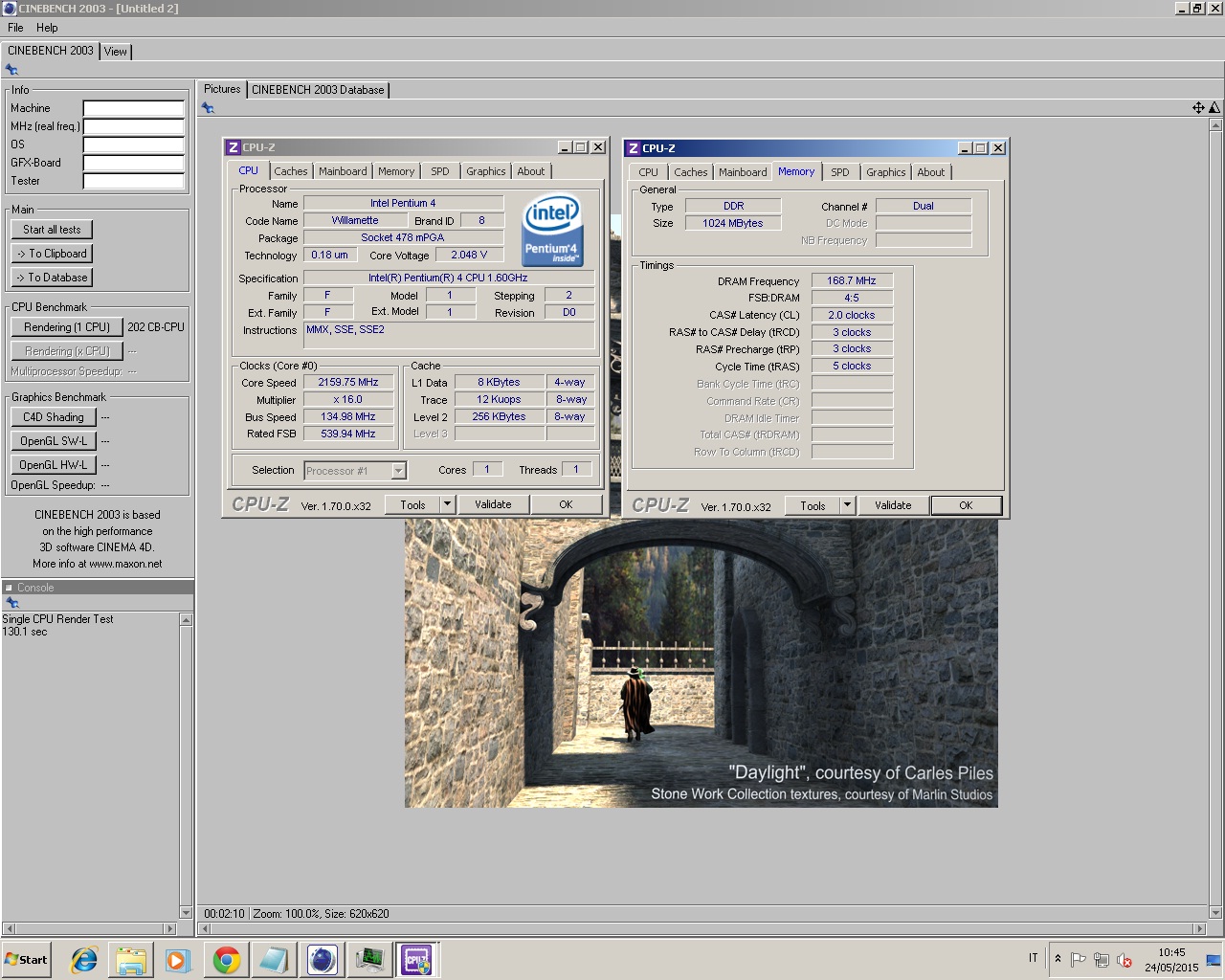Viewport: 1225px width, 980px height.
Task: Switch to the CINEBENCH globe icon in the taskbar
Action: click(x=322, y=960)
